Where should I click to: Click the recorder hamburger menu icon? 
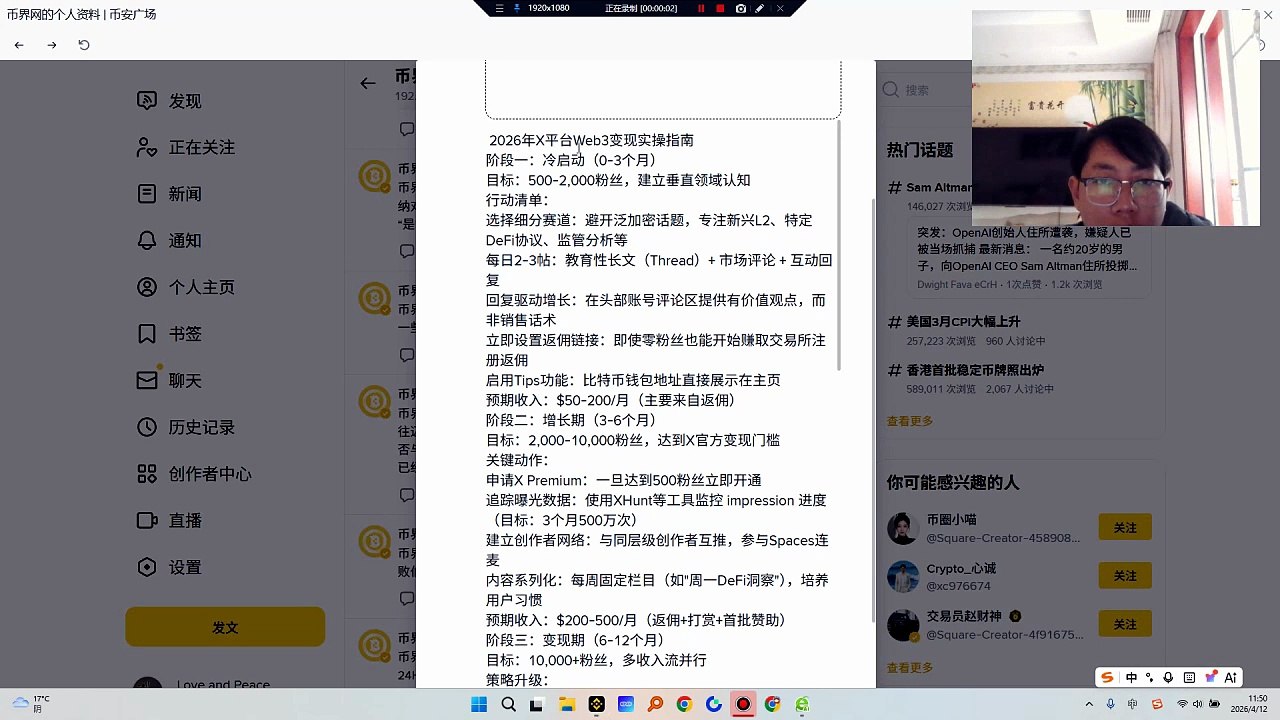click(499, 8)
